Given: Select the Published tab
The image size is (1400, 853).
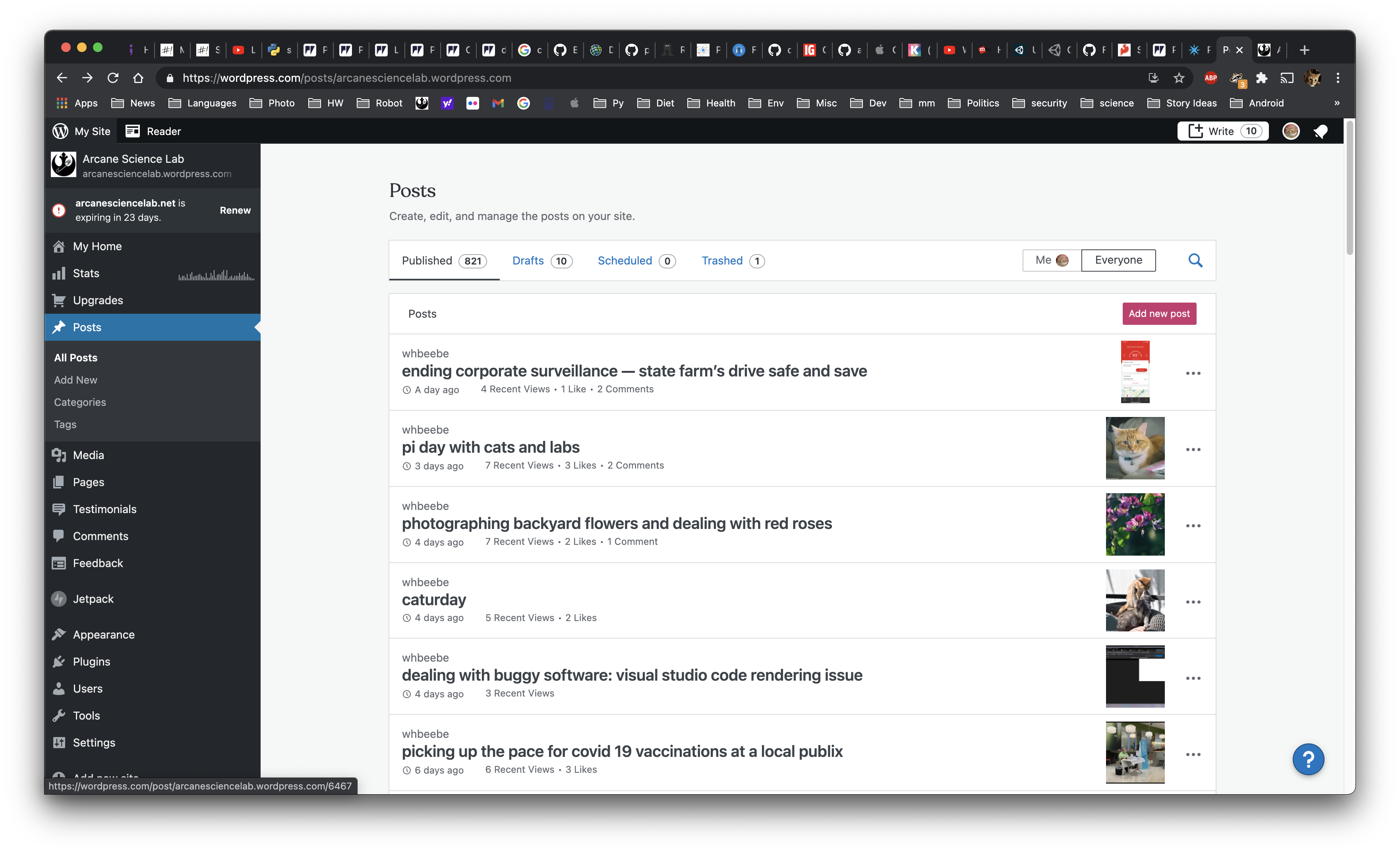Looking at the screenshot, I should click(444, 261).
